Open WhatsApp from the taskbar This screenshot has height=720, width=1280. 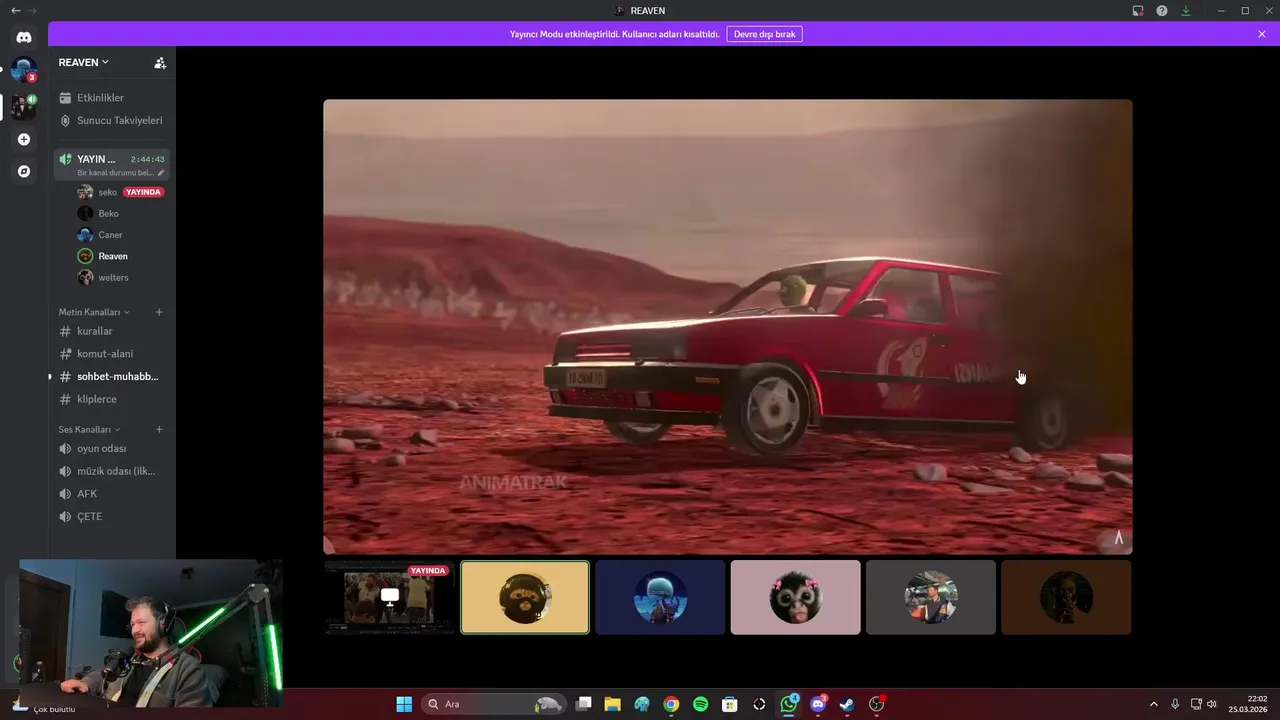click(789, 704)
